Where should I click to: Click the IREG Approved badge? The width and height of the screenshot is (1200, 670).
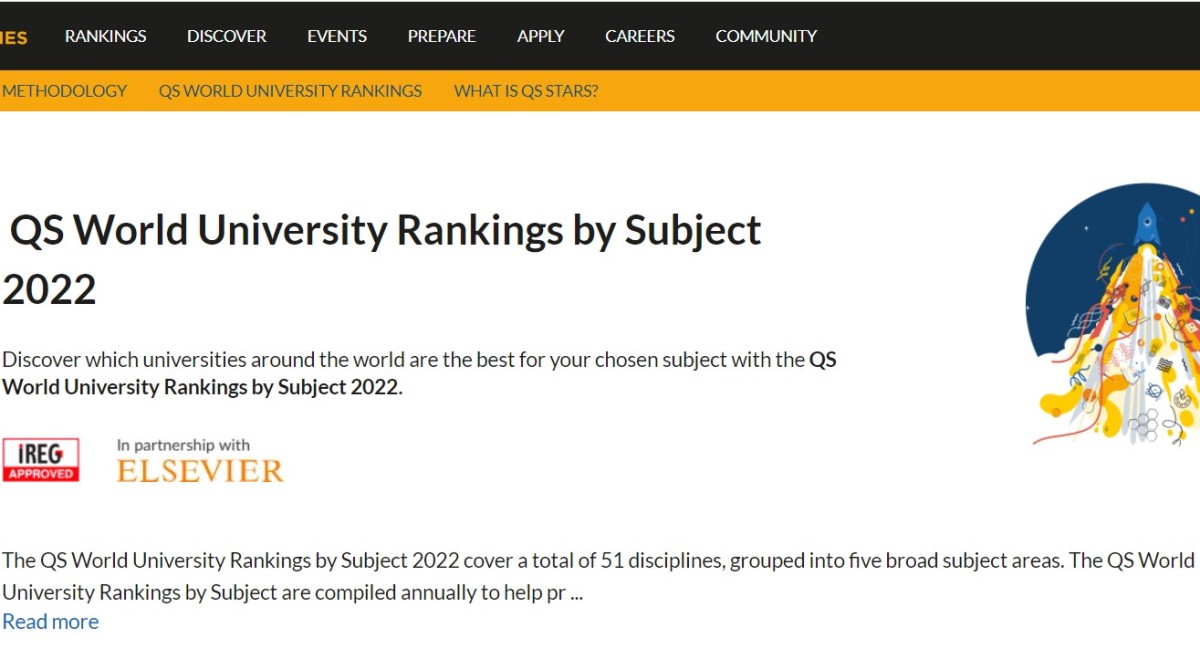(x=41, y=460)
